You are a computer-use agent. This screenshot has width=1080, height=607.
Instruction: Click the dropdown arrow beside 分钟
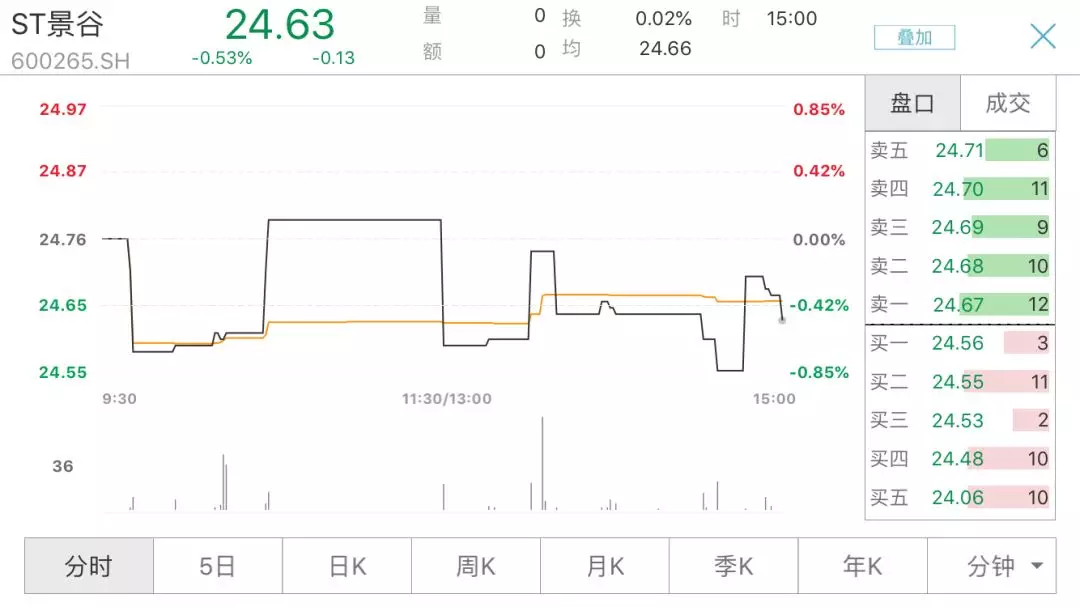(1037, 566)
